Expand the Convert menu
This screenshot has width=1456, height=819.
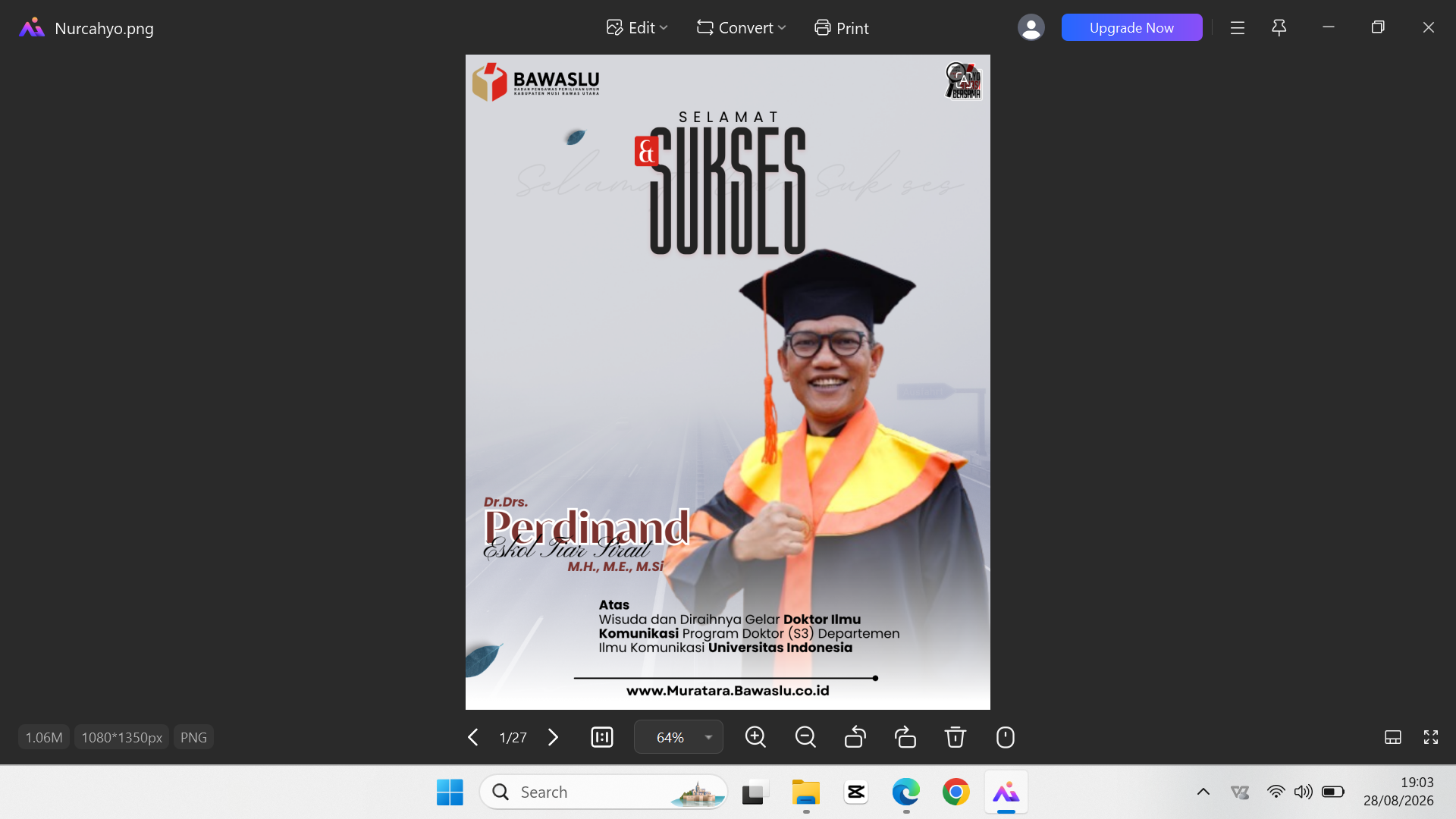click(x=742, y=28)
